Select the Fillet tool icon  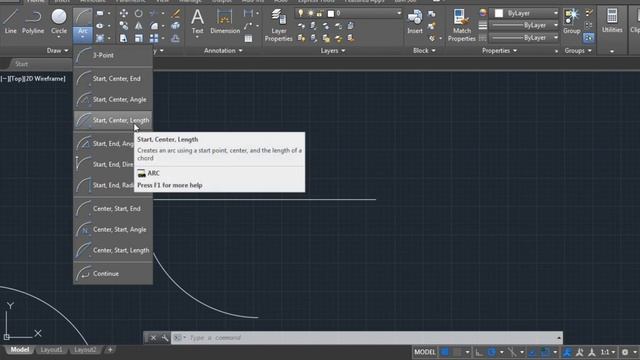point(154,26)
